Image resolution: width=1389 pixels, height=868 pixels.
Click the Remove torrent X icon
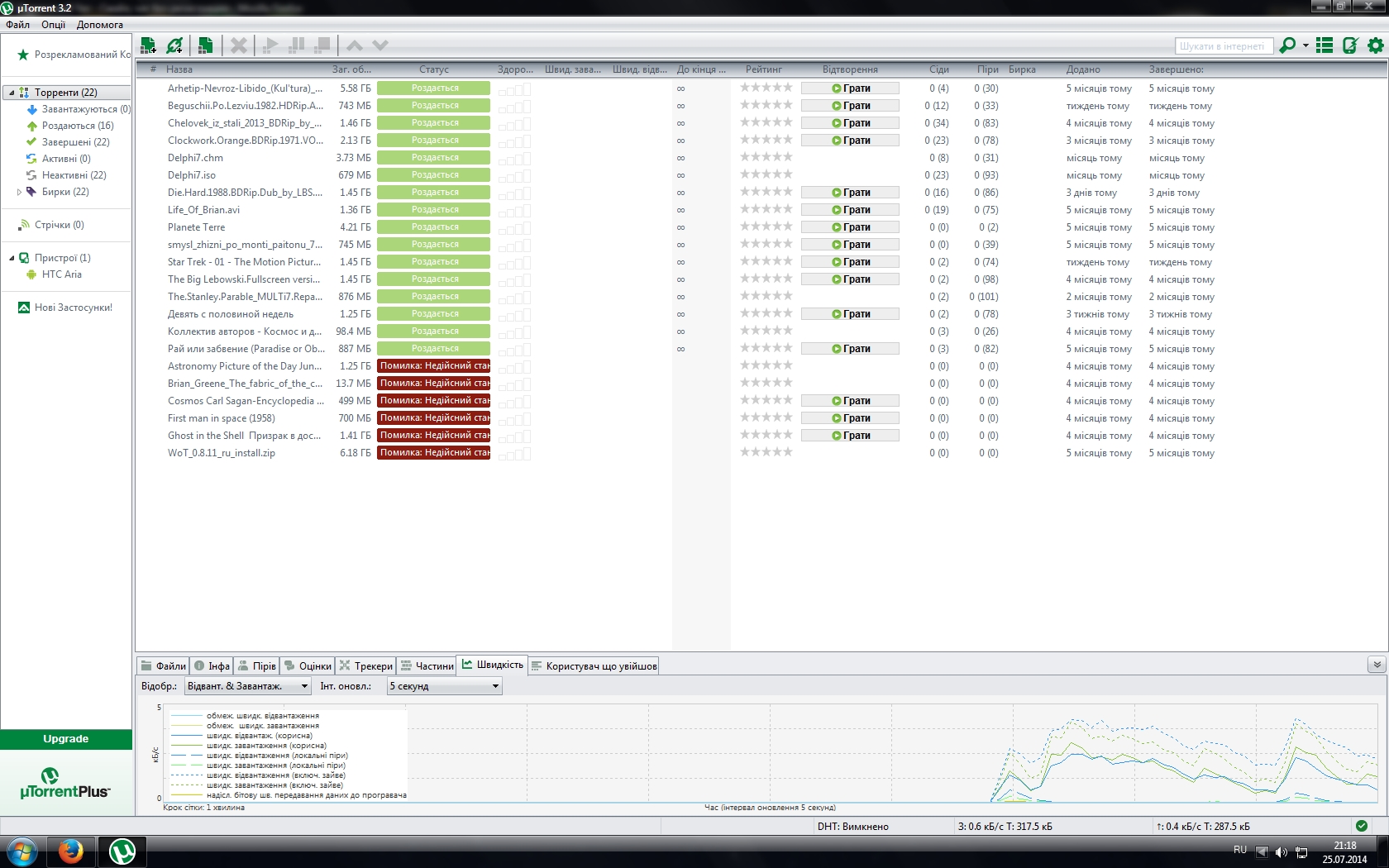tap(239, 45)
